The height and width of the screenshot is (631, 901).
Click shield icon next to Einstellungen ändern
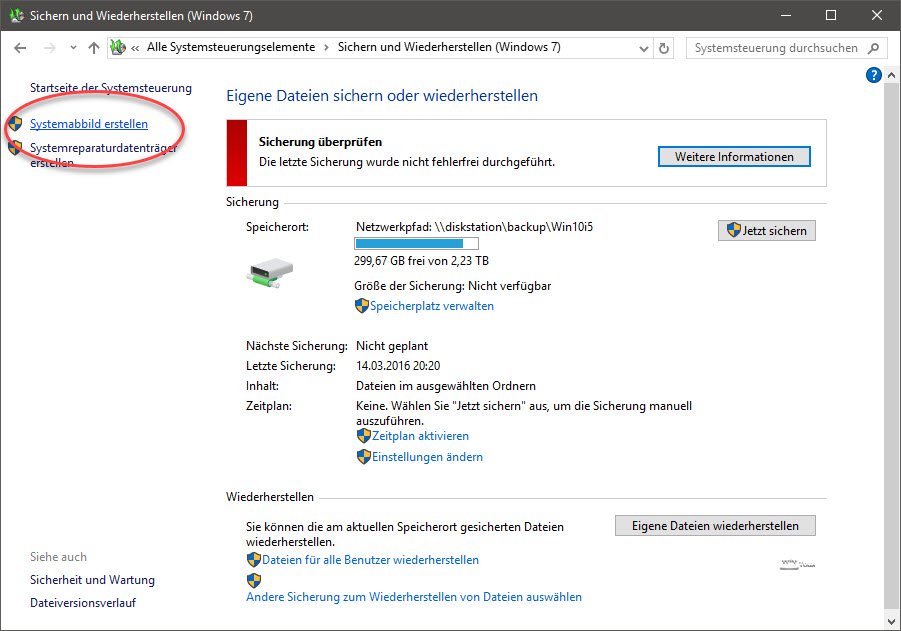(x=363, y=457)
